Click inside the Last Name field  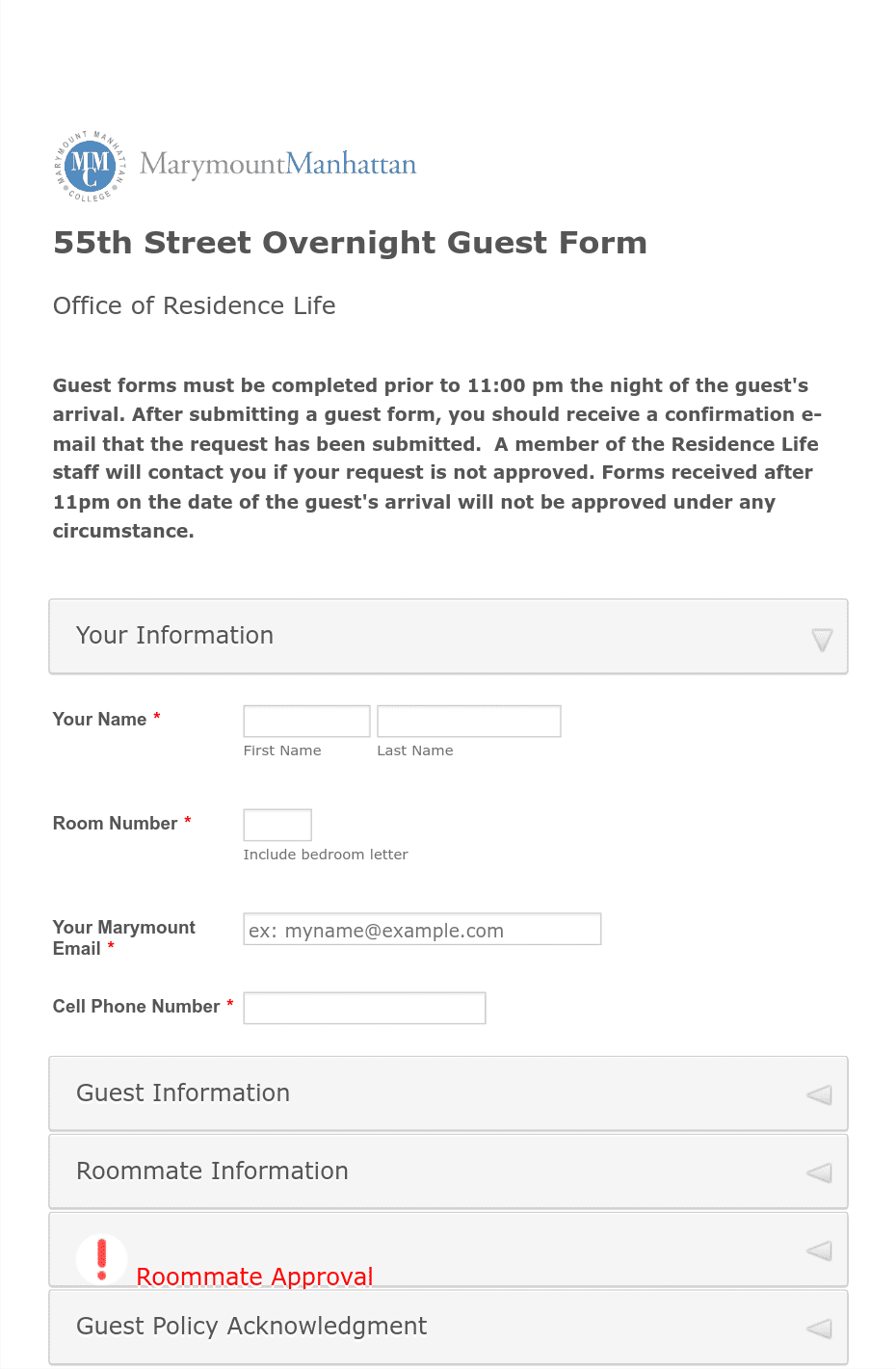(468, 720)
